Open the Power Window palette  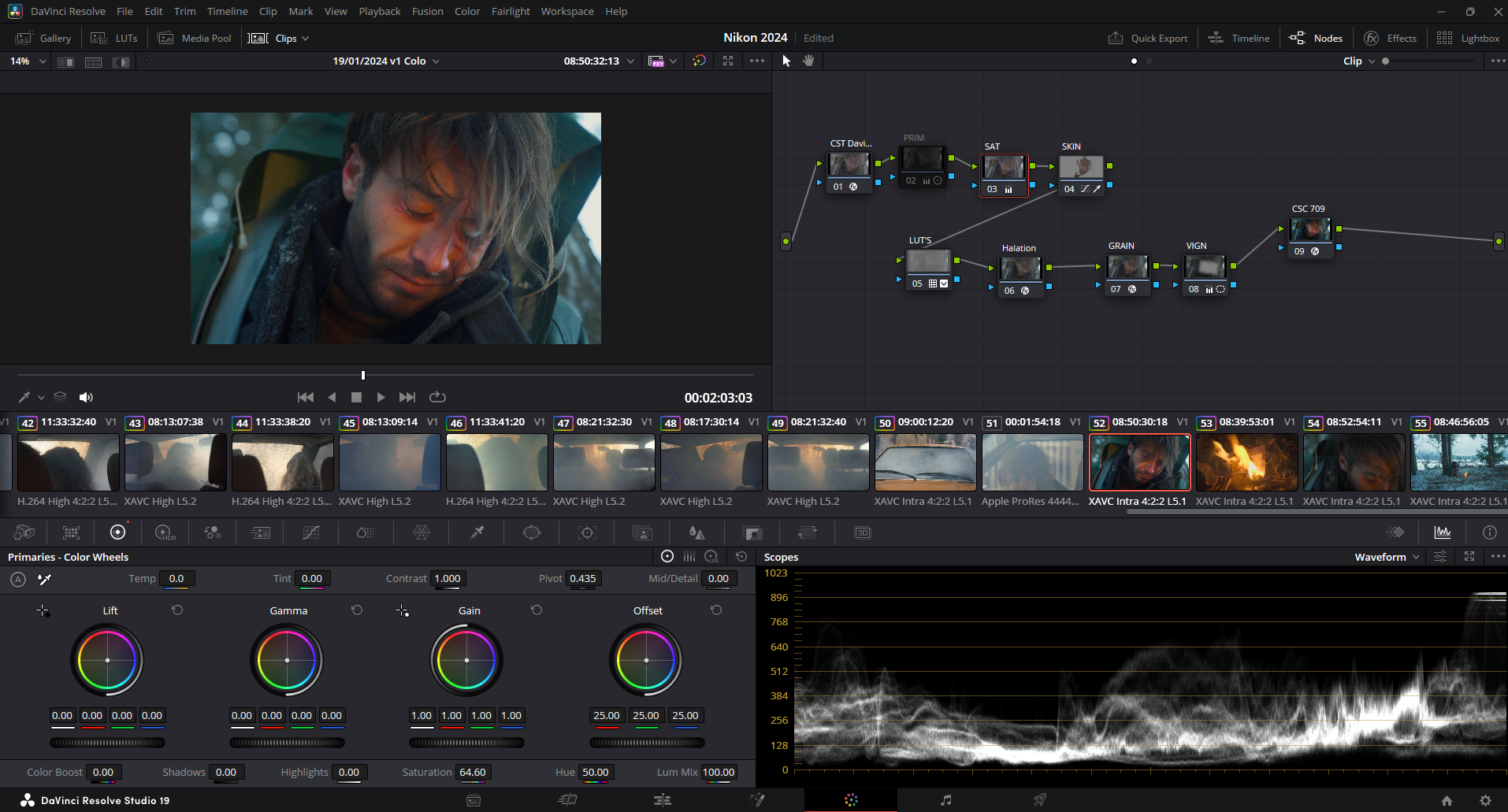tap(532, 532)
